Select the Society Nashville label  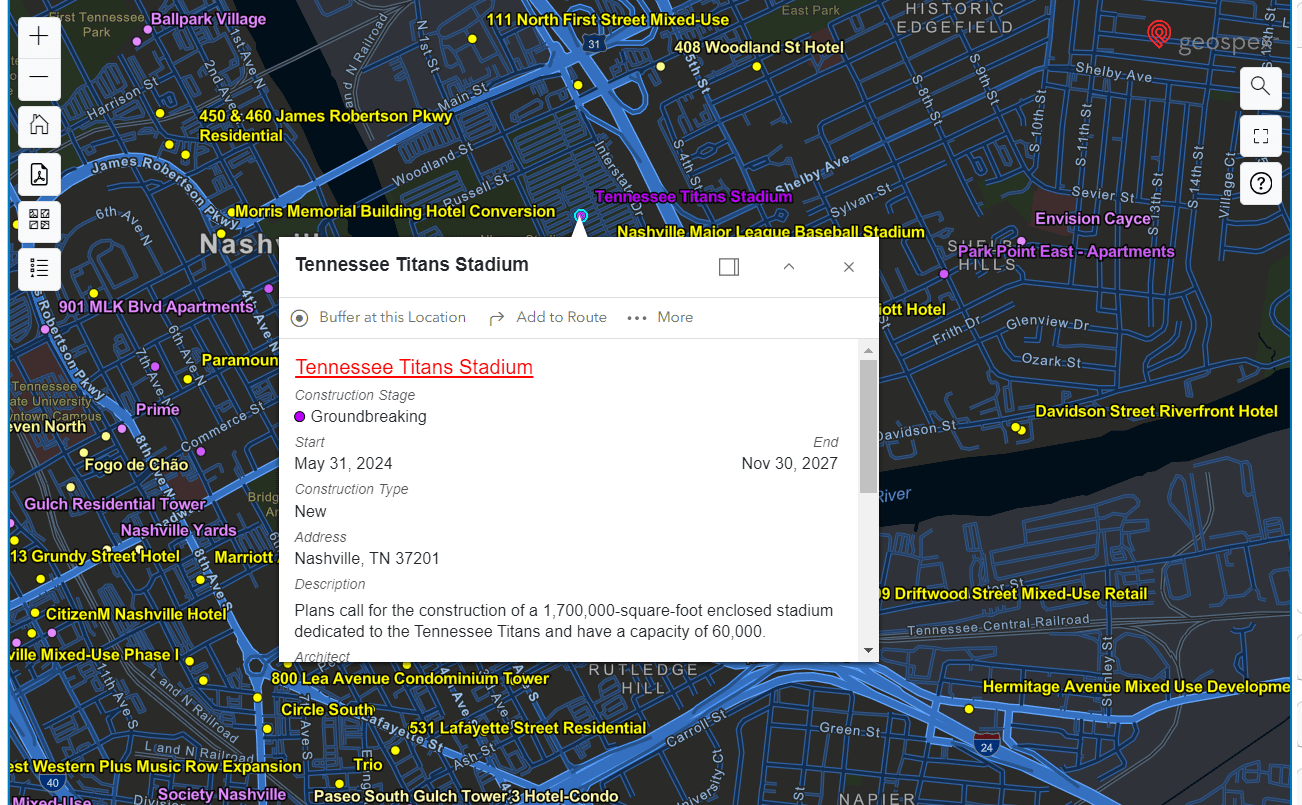click(222, 795)
